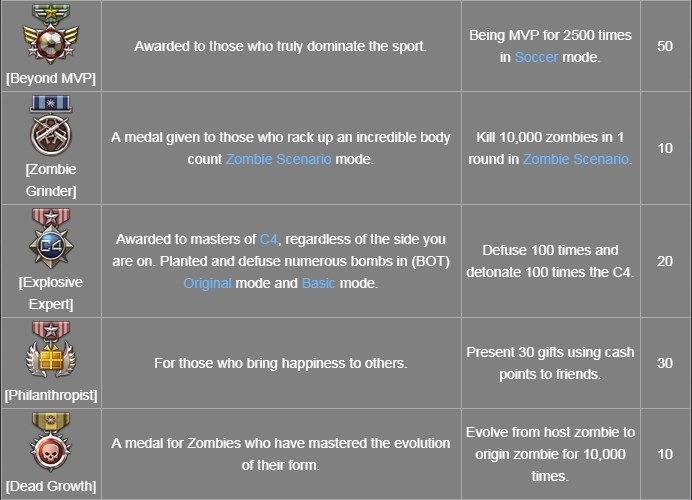The image size is (692, 500).
Task: Click the 20 points cell for Explosive Expert
Action: pyautogui.click(x=664, y=261)
